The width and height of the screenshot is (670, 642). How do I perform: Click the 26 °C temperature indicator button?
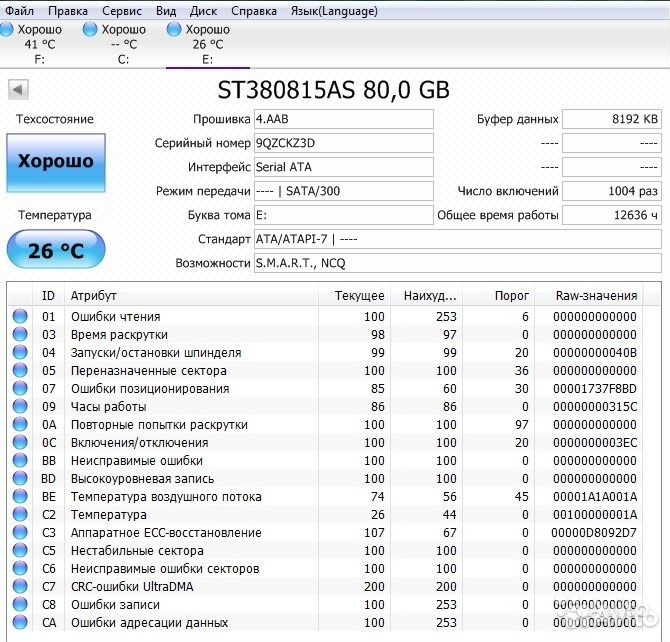56,250
